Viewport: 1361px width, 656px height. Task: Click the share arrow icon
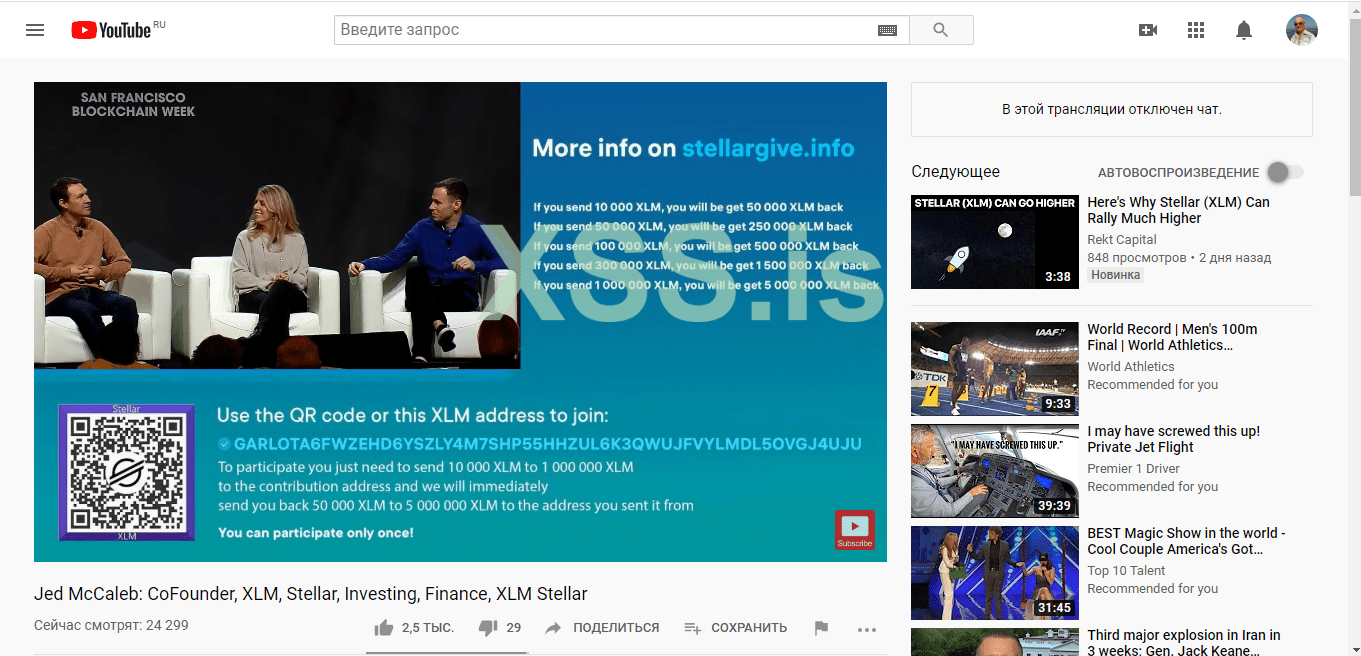pyautogui.click(x=553, y=628)
